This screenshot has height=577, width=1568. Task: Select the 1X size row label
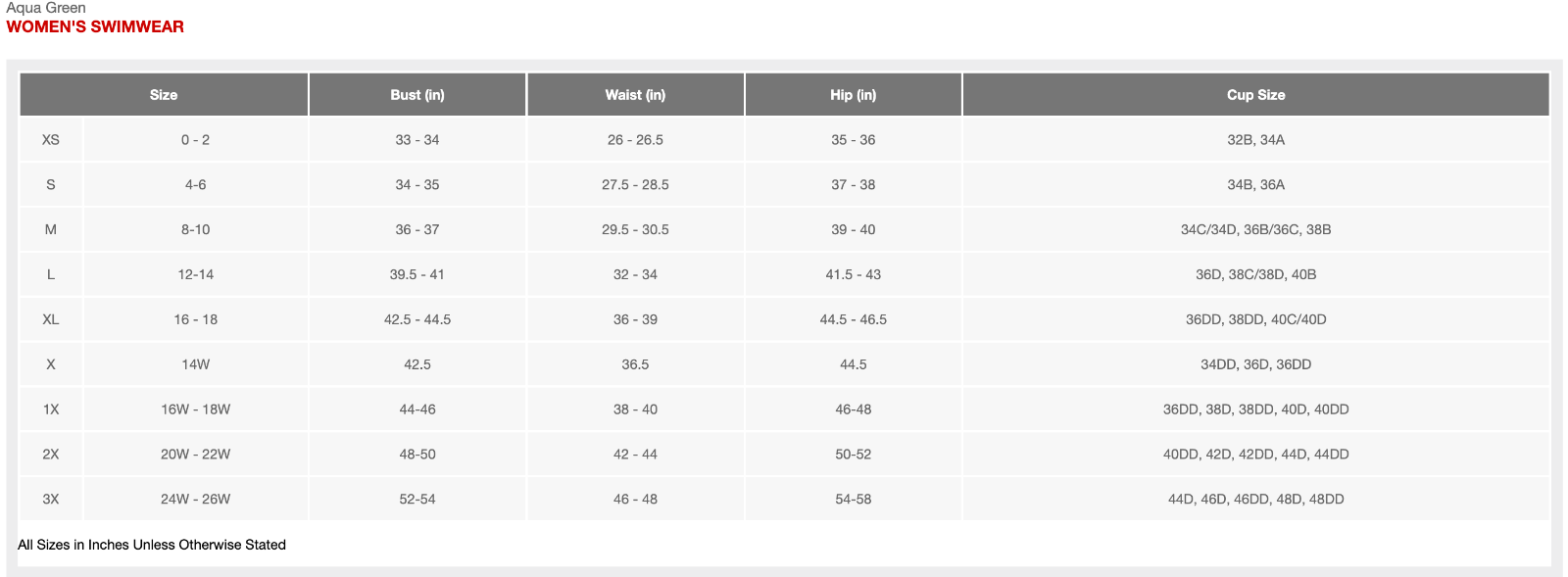click(51, 409)
